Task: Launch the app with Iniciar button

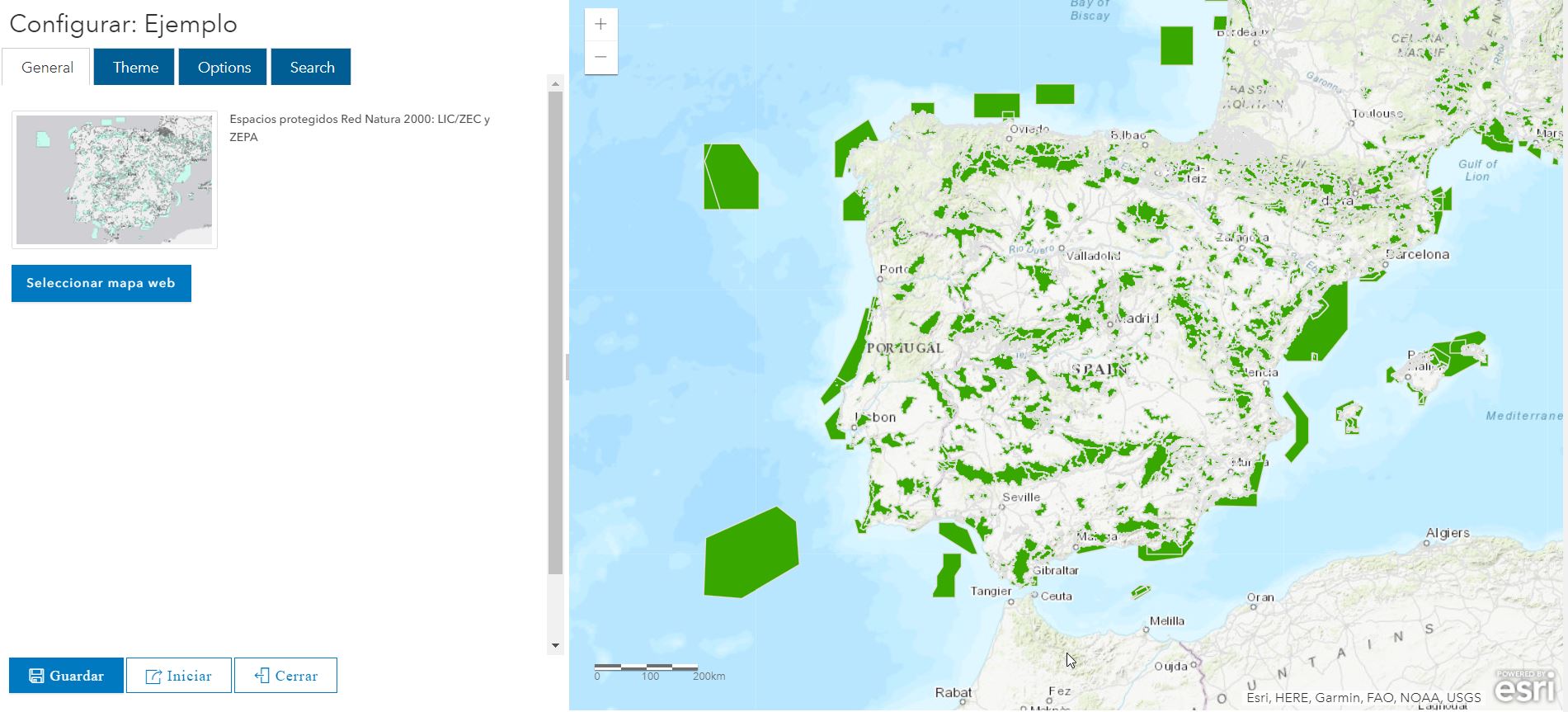Action: (x=179, y=676)
